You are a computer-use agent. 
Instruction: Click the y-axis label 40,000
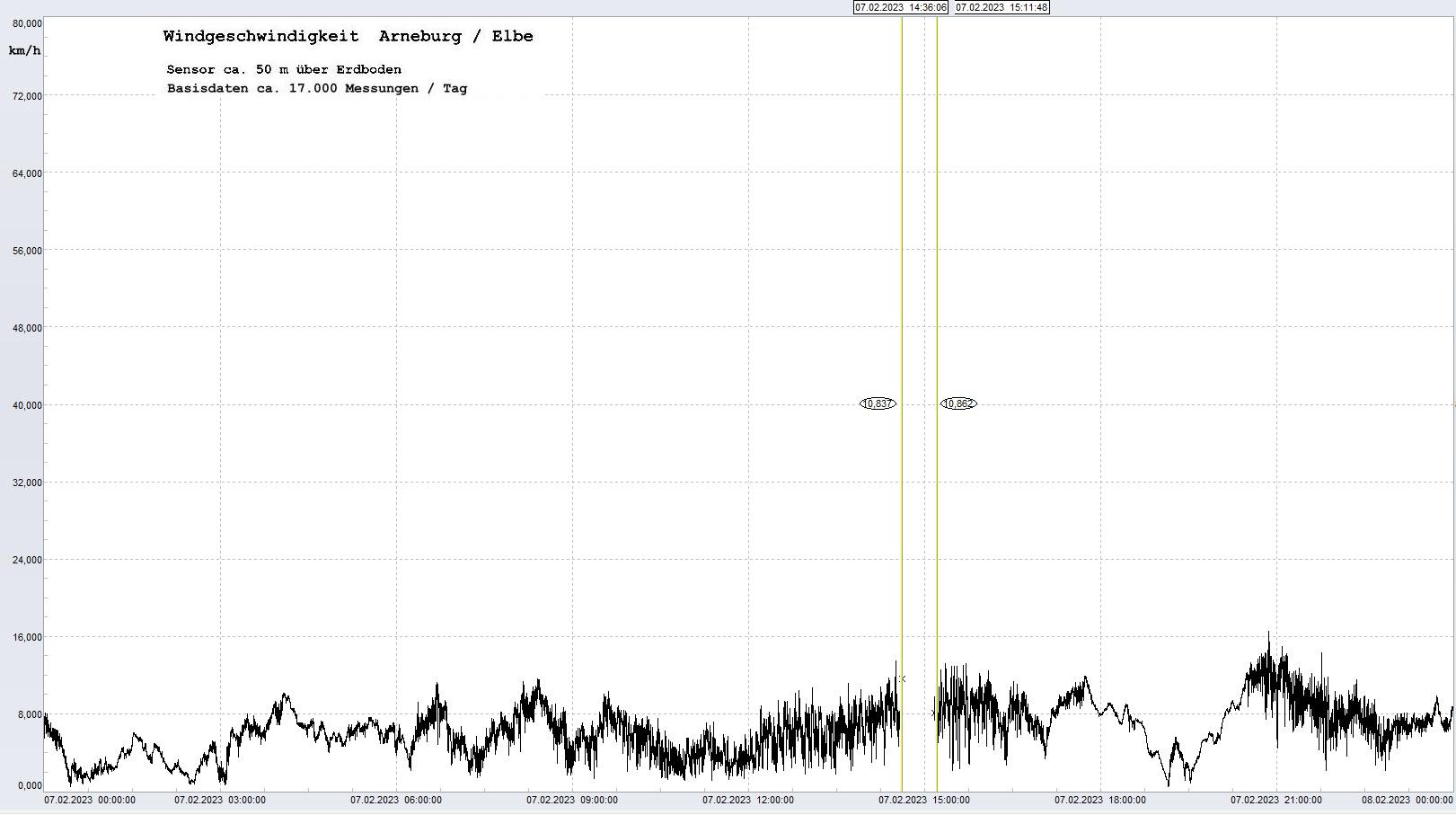(x=26, y=405)
